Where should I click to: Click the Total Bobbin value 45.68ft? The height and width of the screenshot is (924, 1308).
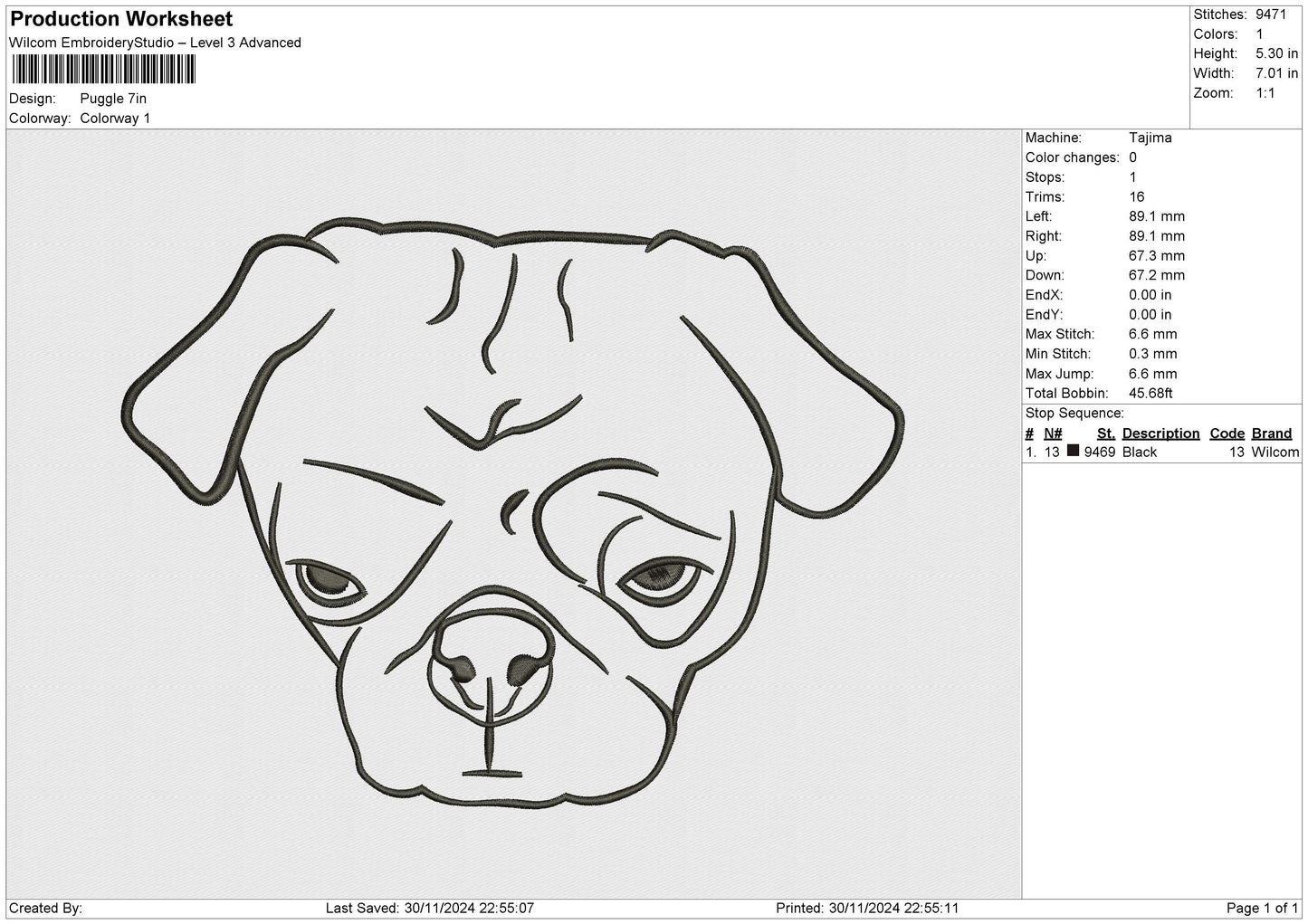pyautogui.click(x=1150, y=394)
